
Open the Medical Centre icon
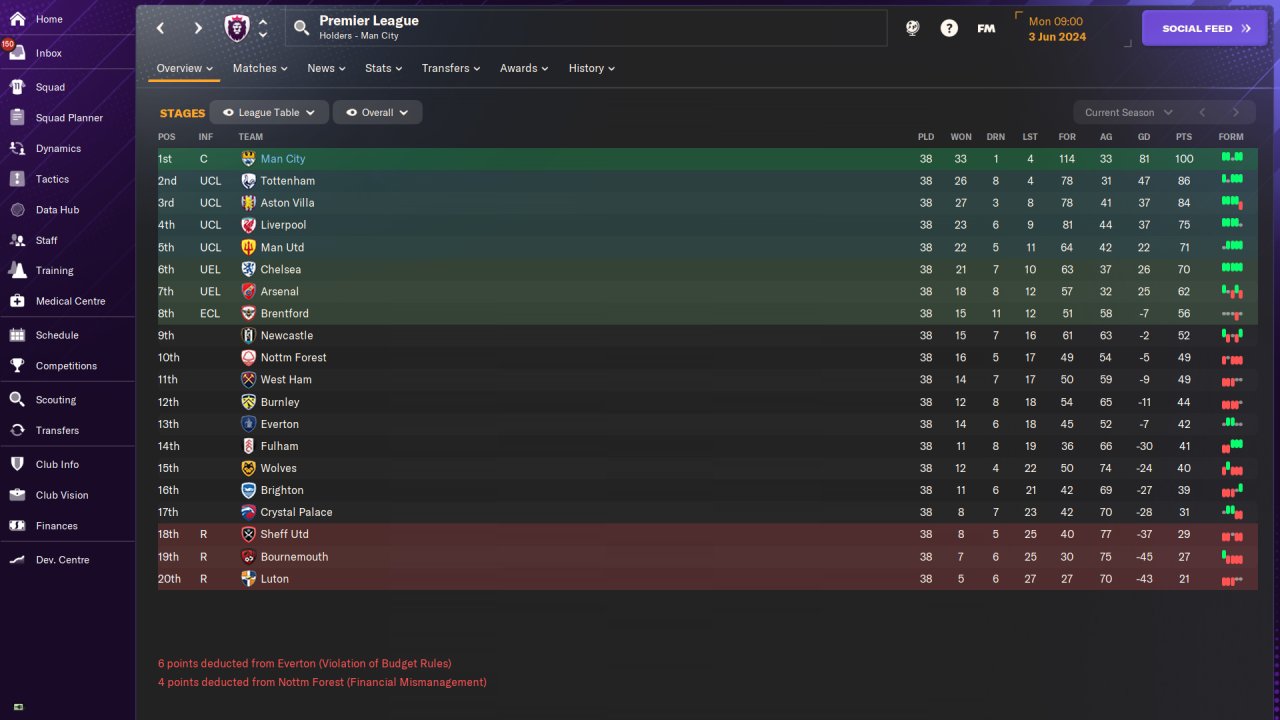[x=17, y=301]
